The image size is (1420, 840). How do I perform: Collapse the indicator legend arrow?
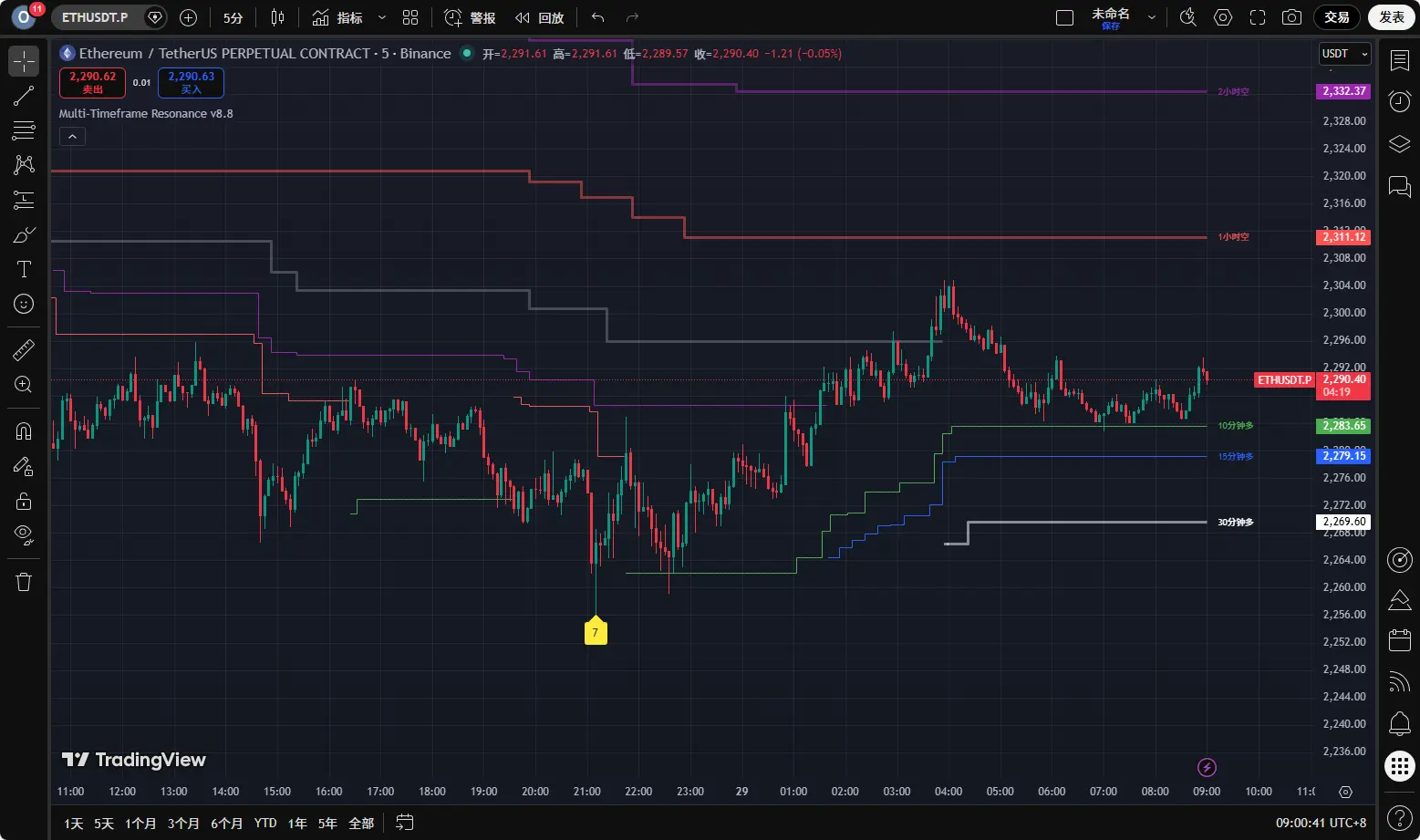72,137
